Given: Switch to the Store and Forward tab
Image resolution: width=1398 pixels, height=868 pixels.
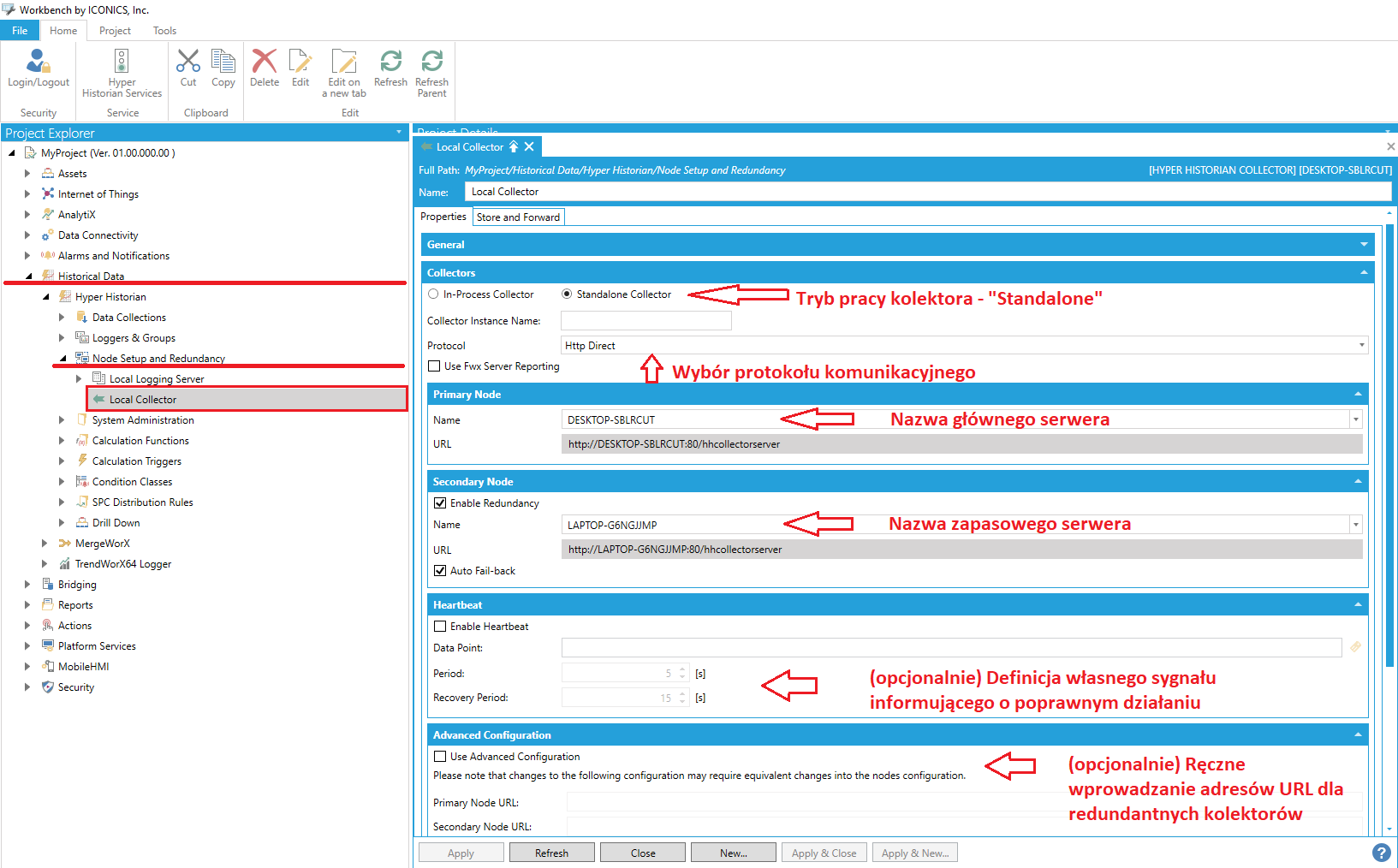Looking at the screenshot, I should [517, 217].
